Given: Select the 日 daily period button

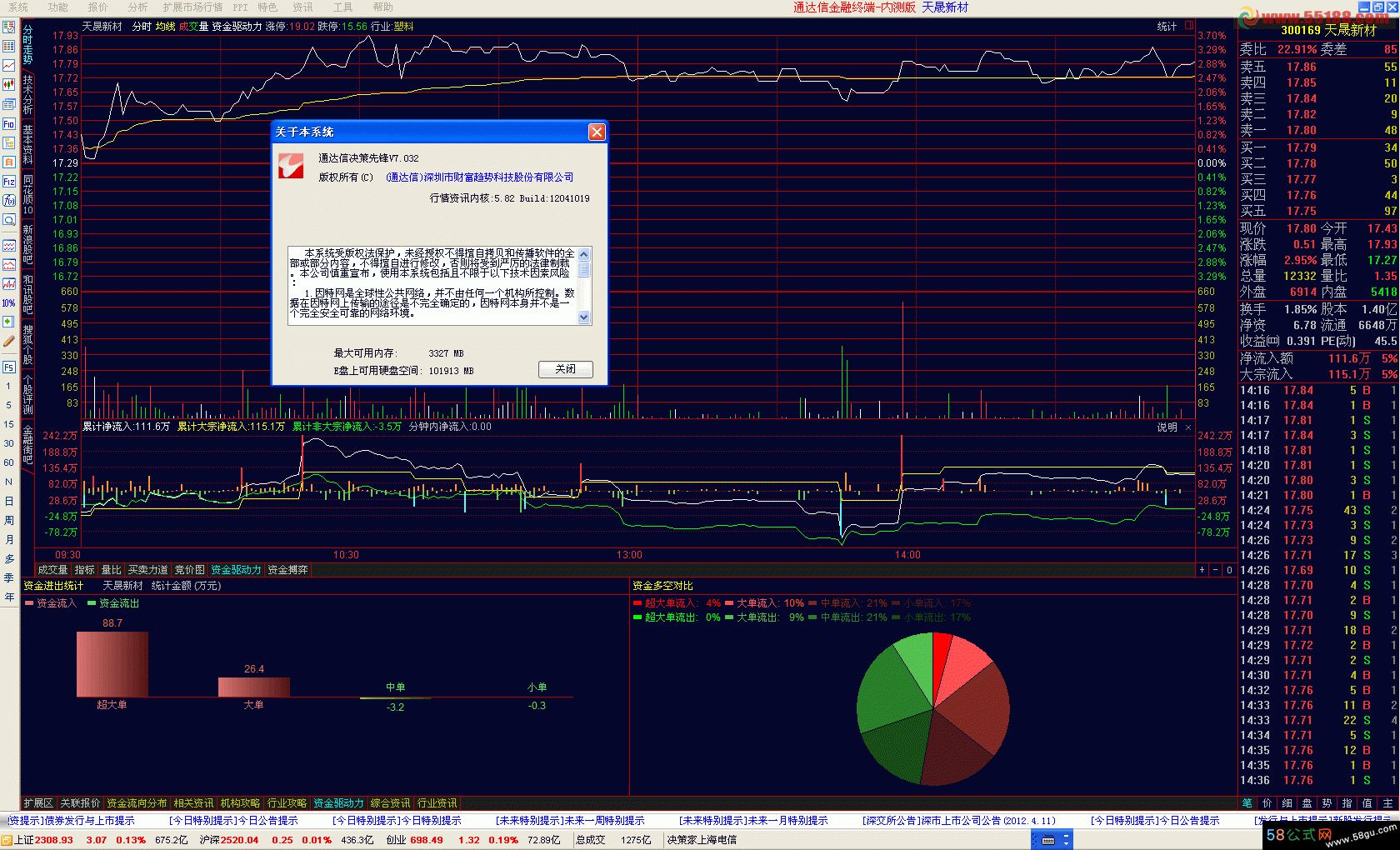Looking at the screenshot, I should point(9,501).
